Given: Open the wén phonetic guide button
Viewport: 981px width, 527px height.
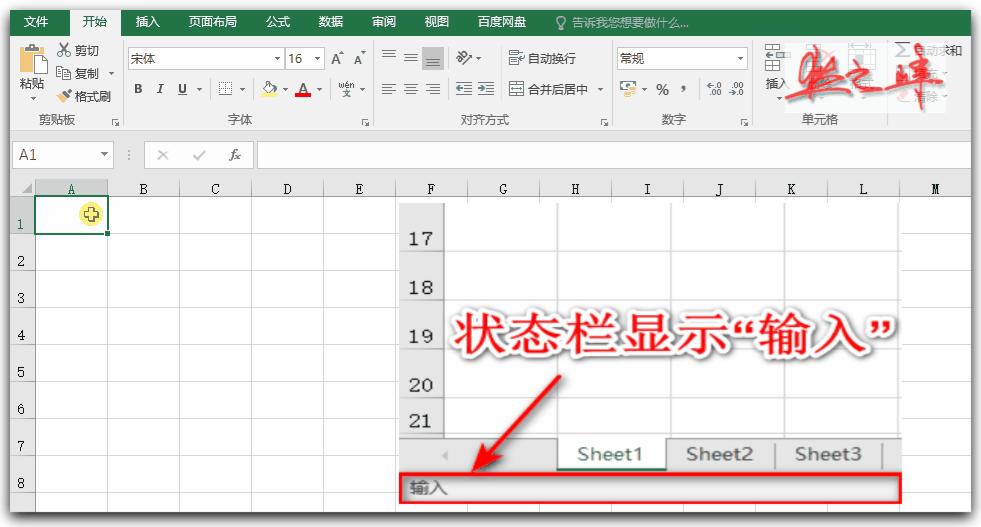Looking at the screenshot, I should (x=346, y=90).
